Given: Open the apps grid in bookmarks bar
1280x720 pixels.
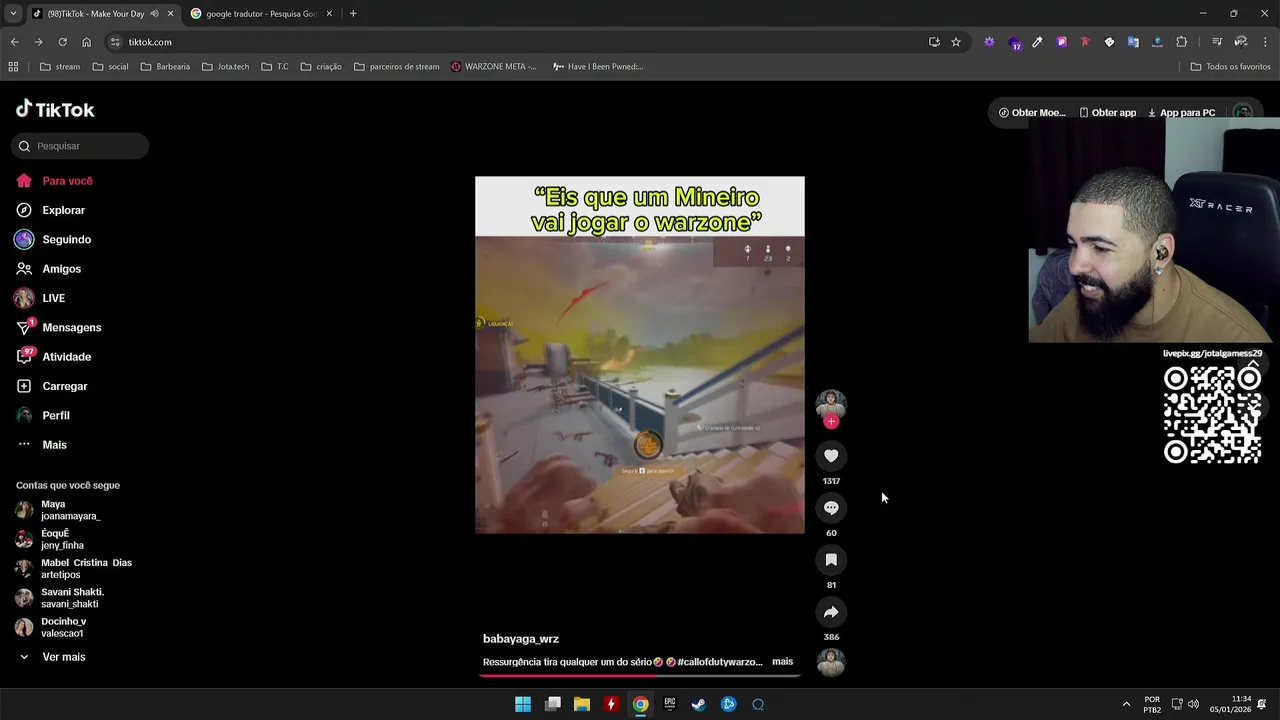Looking at the screenshot, I should click(13, 67).
